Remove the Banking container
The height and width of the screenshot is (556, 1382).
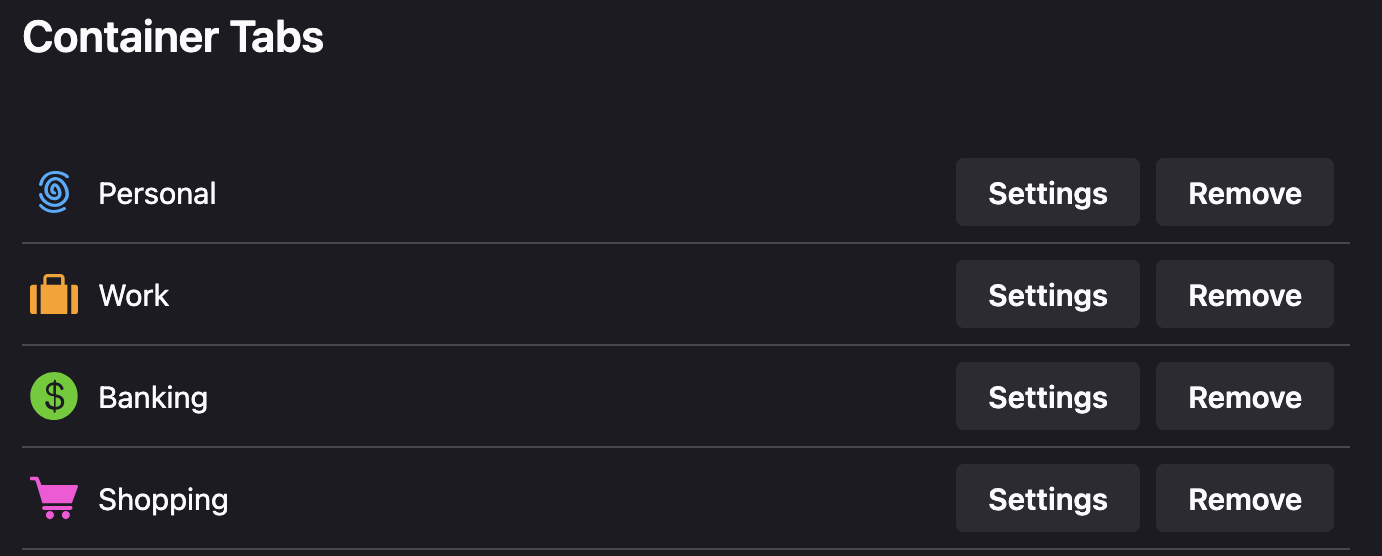click(x=1244, y=397)
